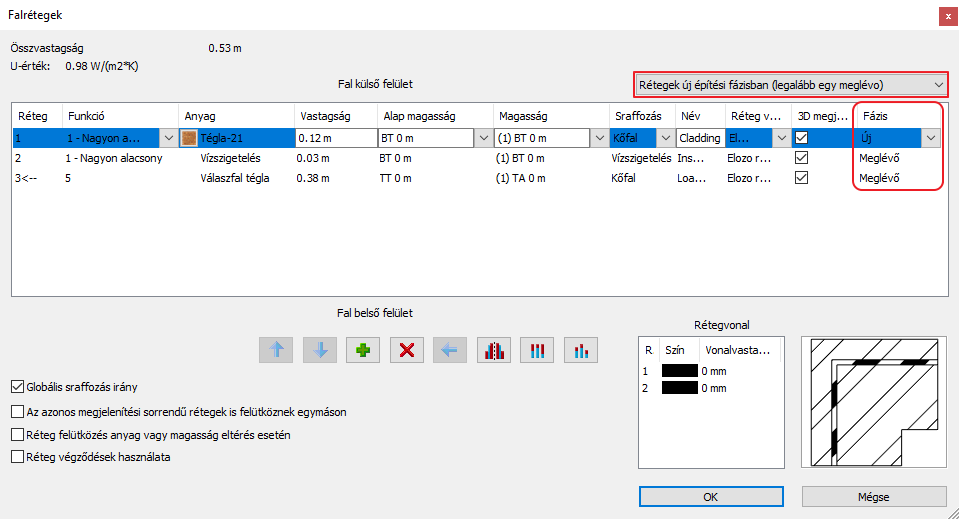Select row 3<-- layer number cell
Viewport: 959px width, 519px height.
click(x=26, y=178)
